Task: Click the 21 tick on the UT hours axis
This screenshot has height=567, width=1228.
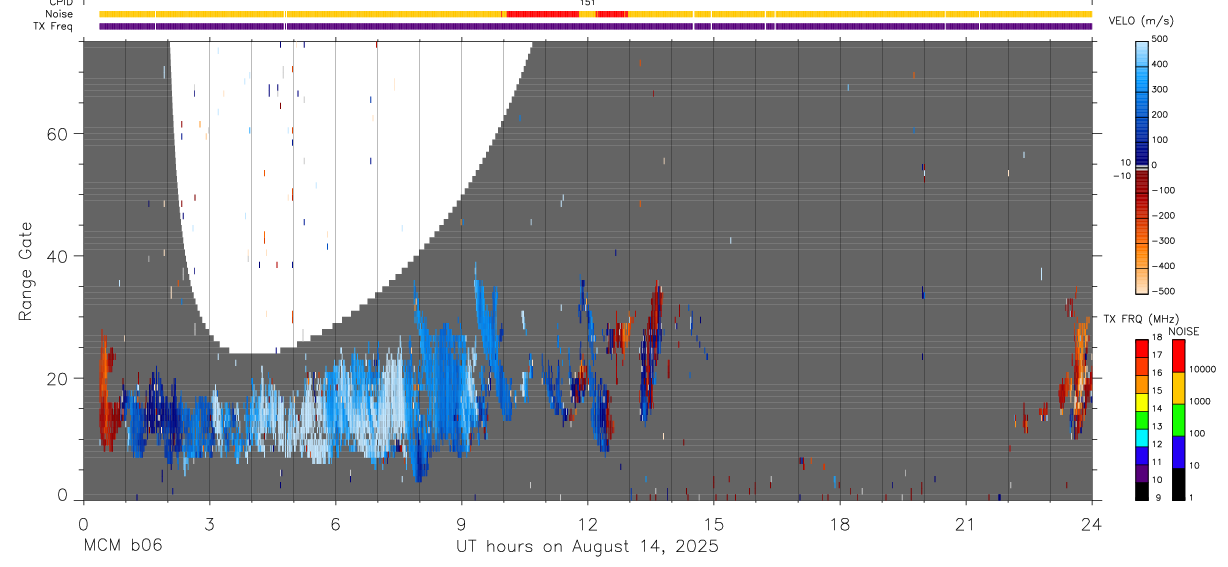Action: [965, 524]
